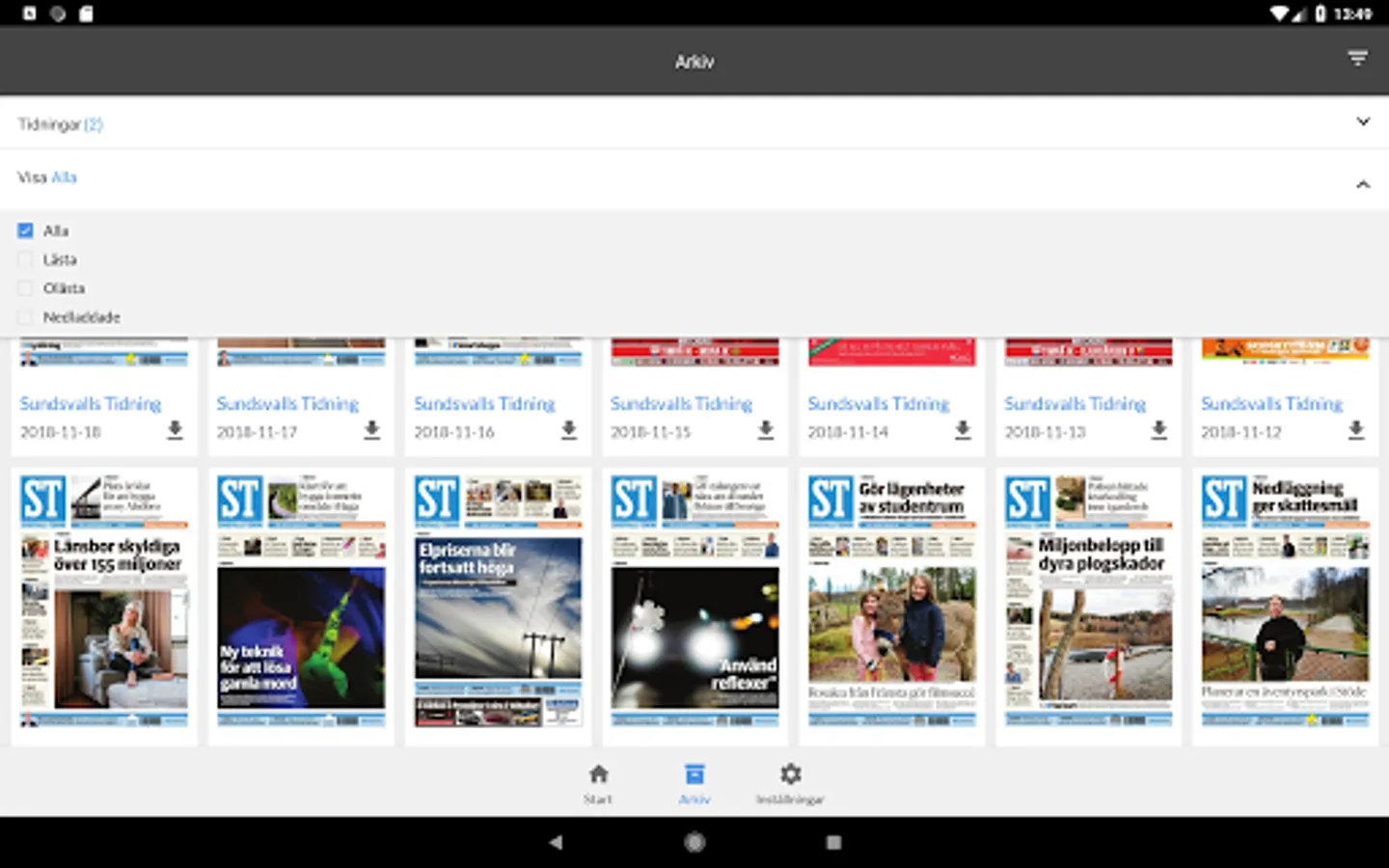The height and width of the screenshot is (868, 1389).
Task: Open the 'Gör lägenheter av studentrum' cover
Action: tap(891, 601)
